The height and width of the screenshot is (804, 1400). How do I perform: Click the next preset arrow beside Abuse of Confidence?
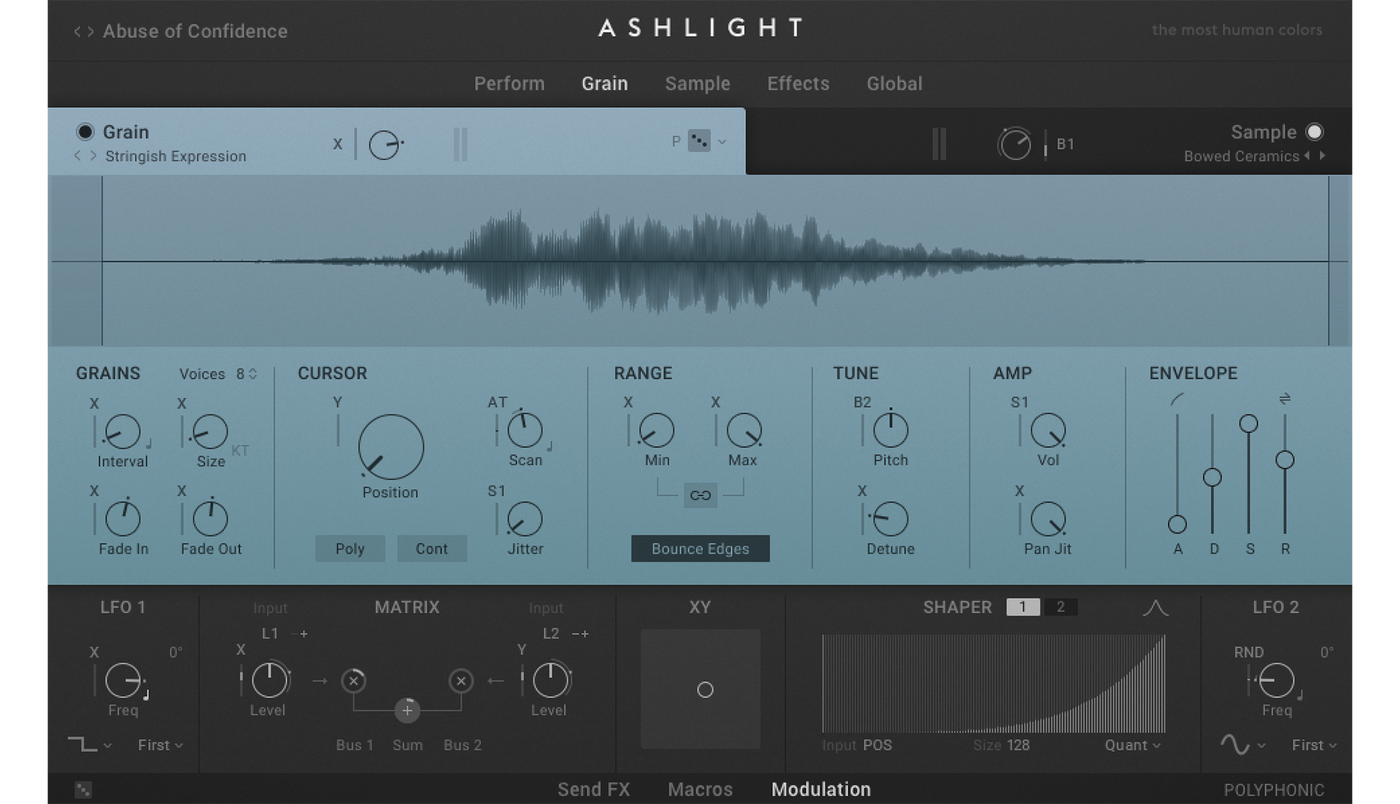pos(92,31)
